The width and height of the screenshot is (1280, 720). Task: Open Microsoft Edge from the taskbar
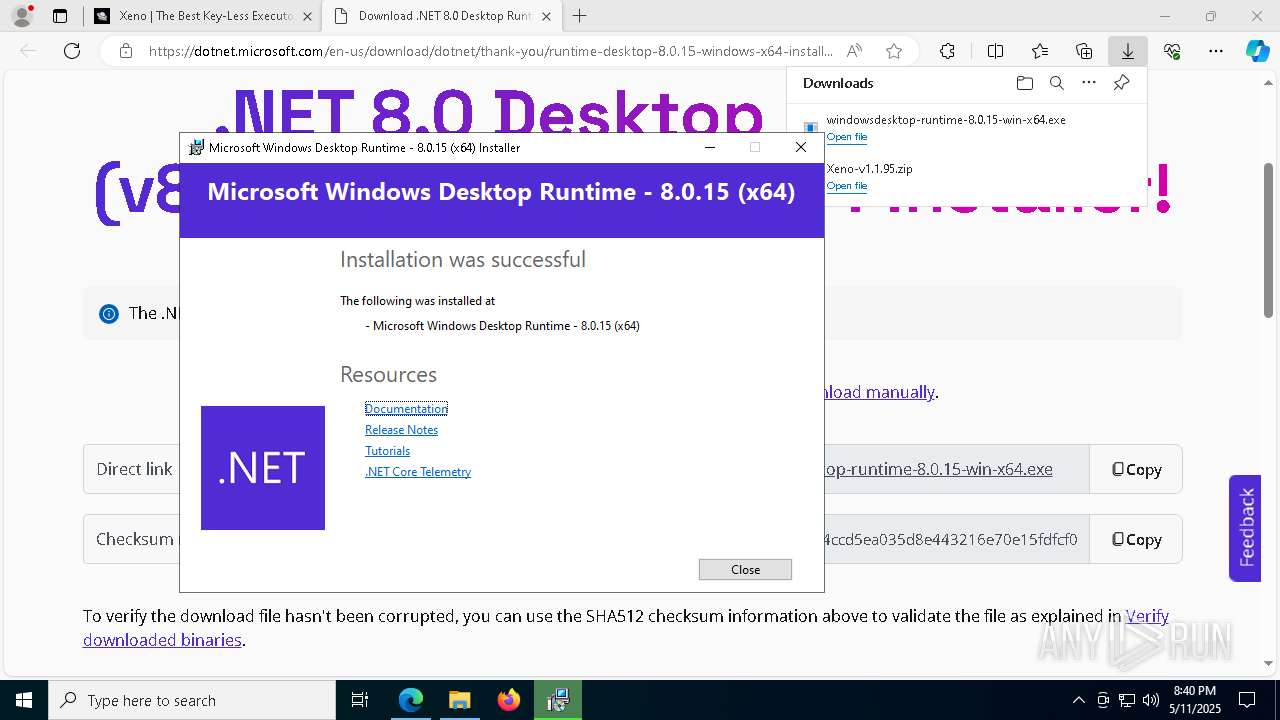411,700
